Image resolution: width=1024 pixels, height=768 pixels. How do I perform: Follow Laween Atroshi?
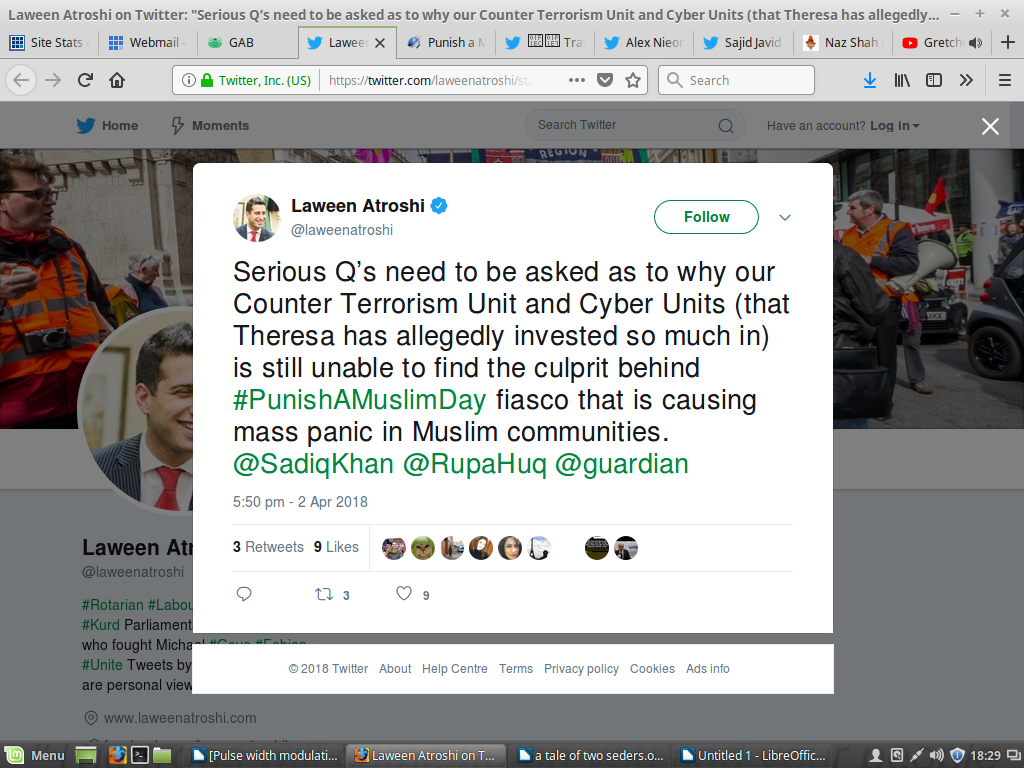click(x=706, y=217)
